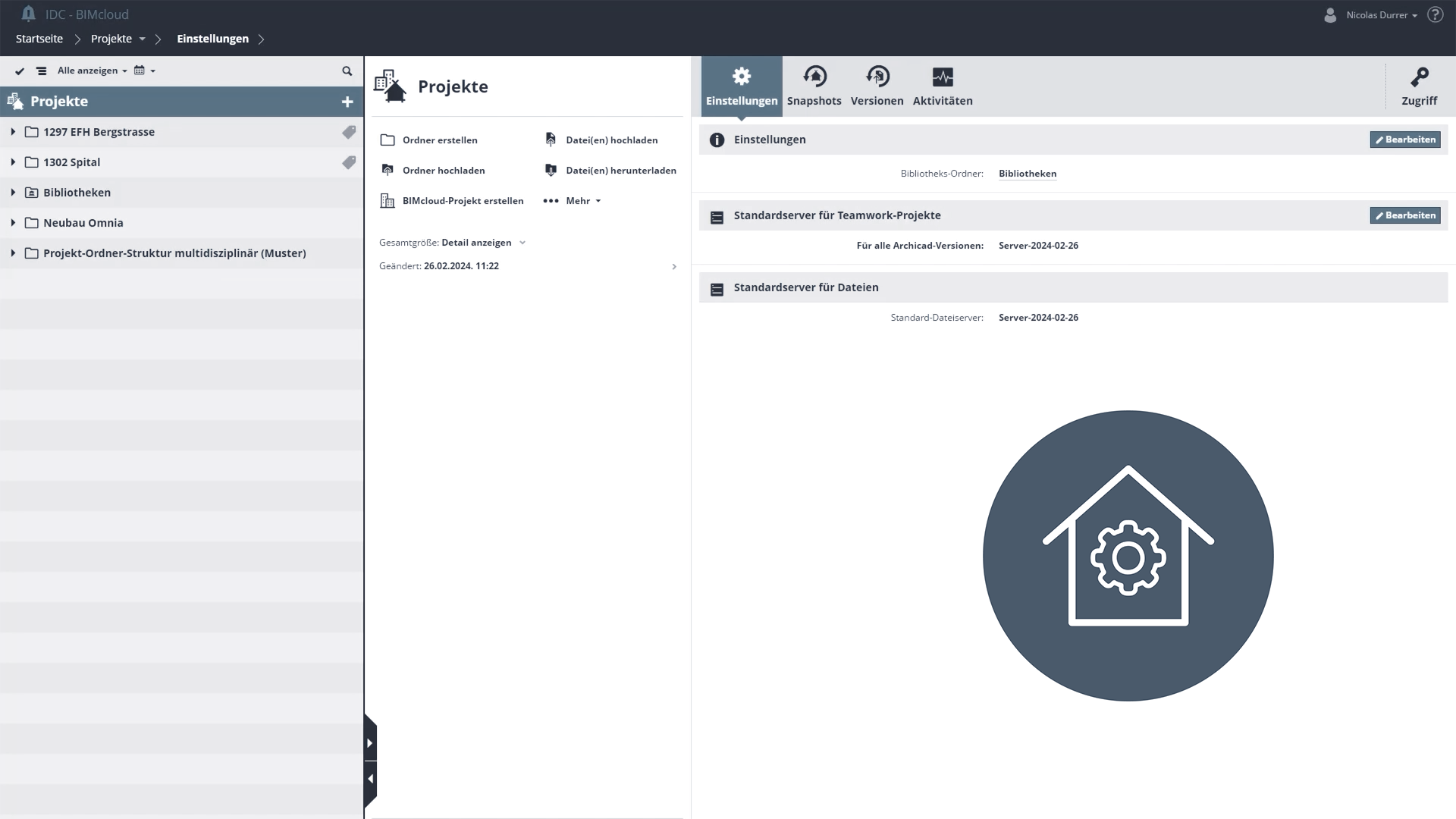
Task: Select the Projekte root node
Action: tap(182, 102)
